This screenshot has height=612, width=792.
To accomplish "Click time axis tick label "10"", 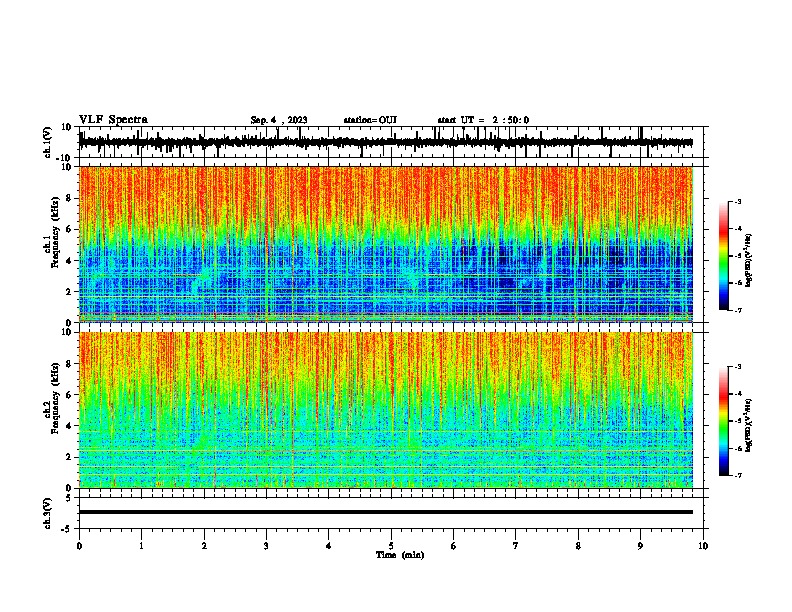I will click(x=703, y=546).
